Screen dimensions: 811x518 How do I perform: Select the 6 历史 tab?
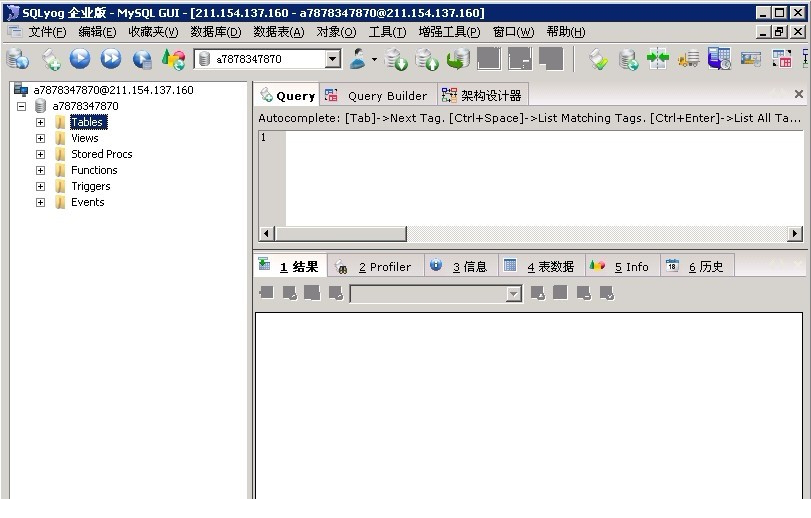696,266
